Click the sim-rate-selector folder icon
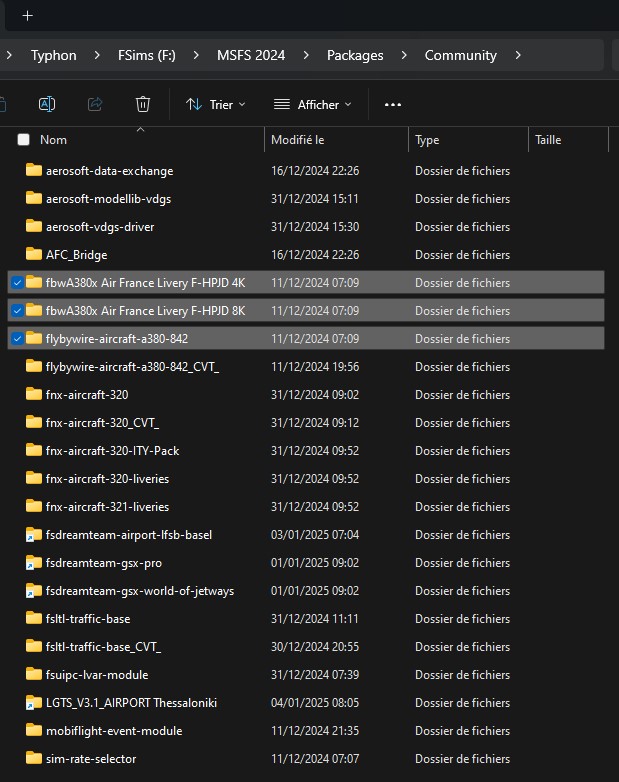The width and height of the screenshot is (619, 782). pyautogui.click(x=33, y=758)
